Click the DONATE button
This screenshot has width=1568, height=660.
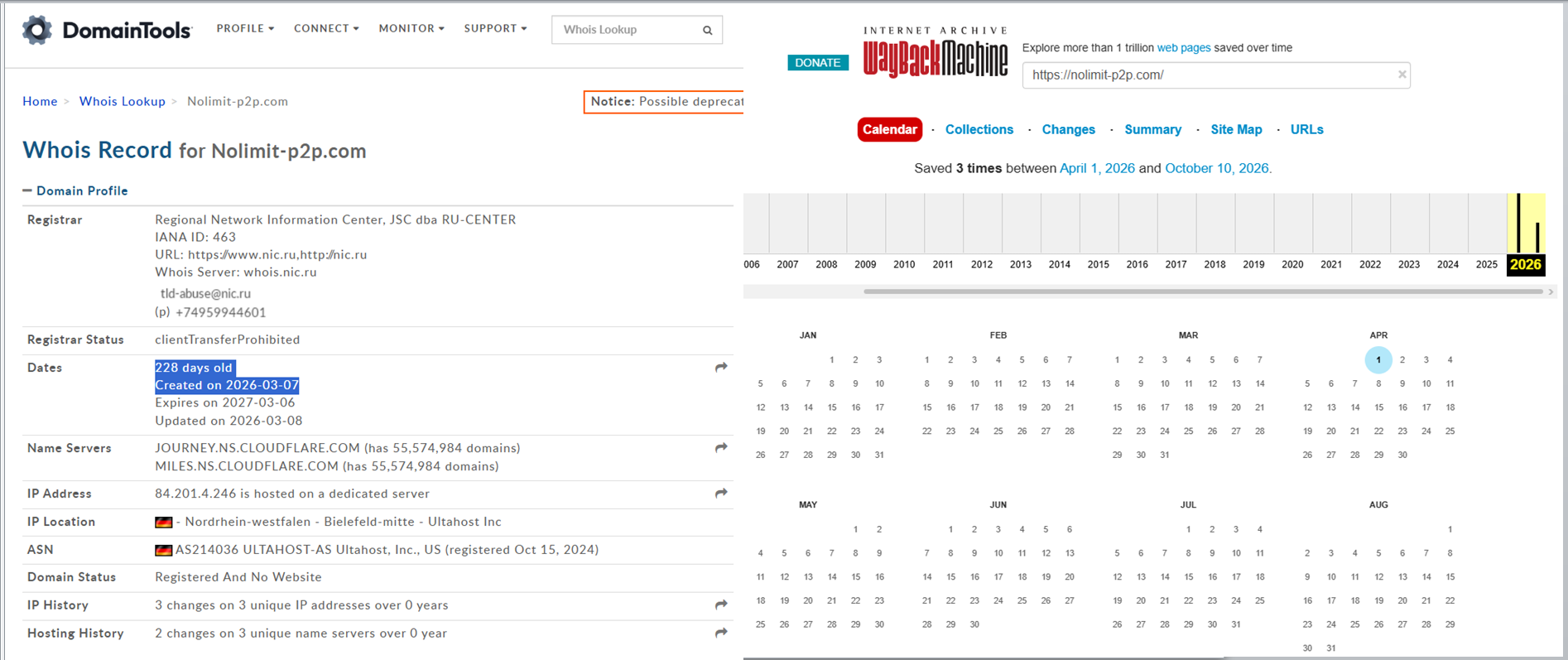coord(818,63)
